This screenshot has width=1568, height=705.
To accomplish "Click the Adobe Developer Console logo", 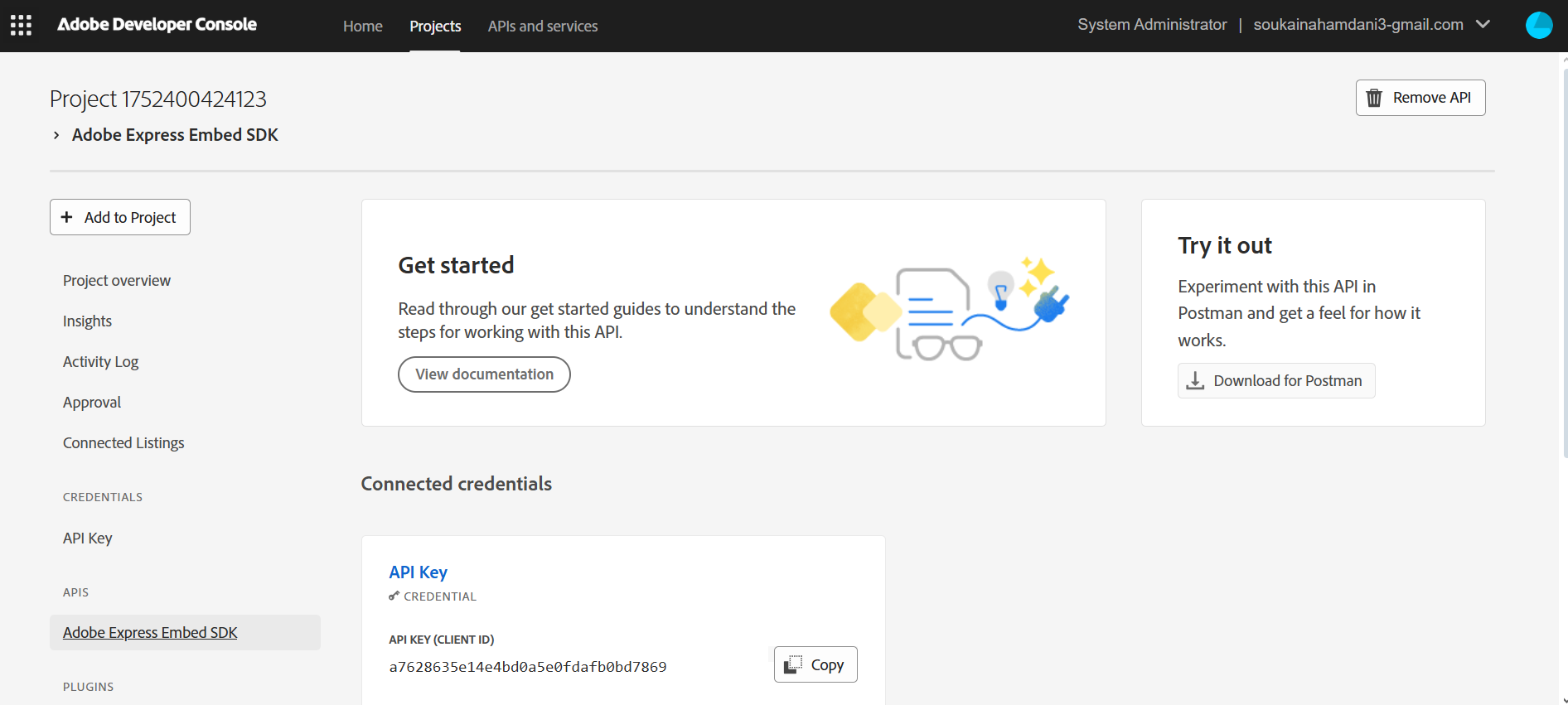I will [157, 25].
